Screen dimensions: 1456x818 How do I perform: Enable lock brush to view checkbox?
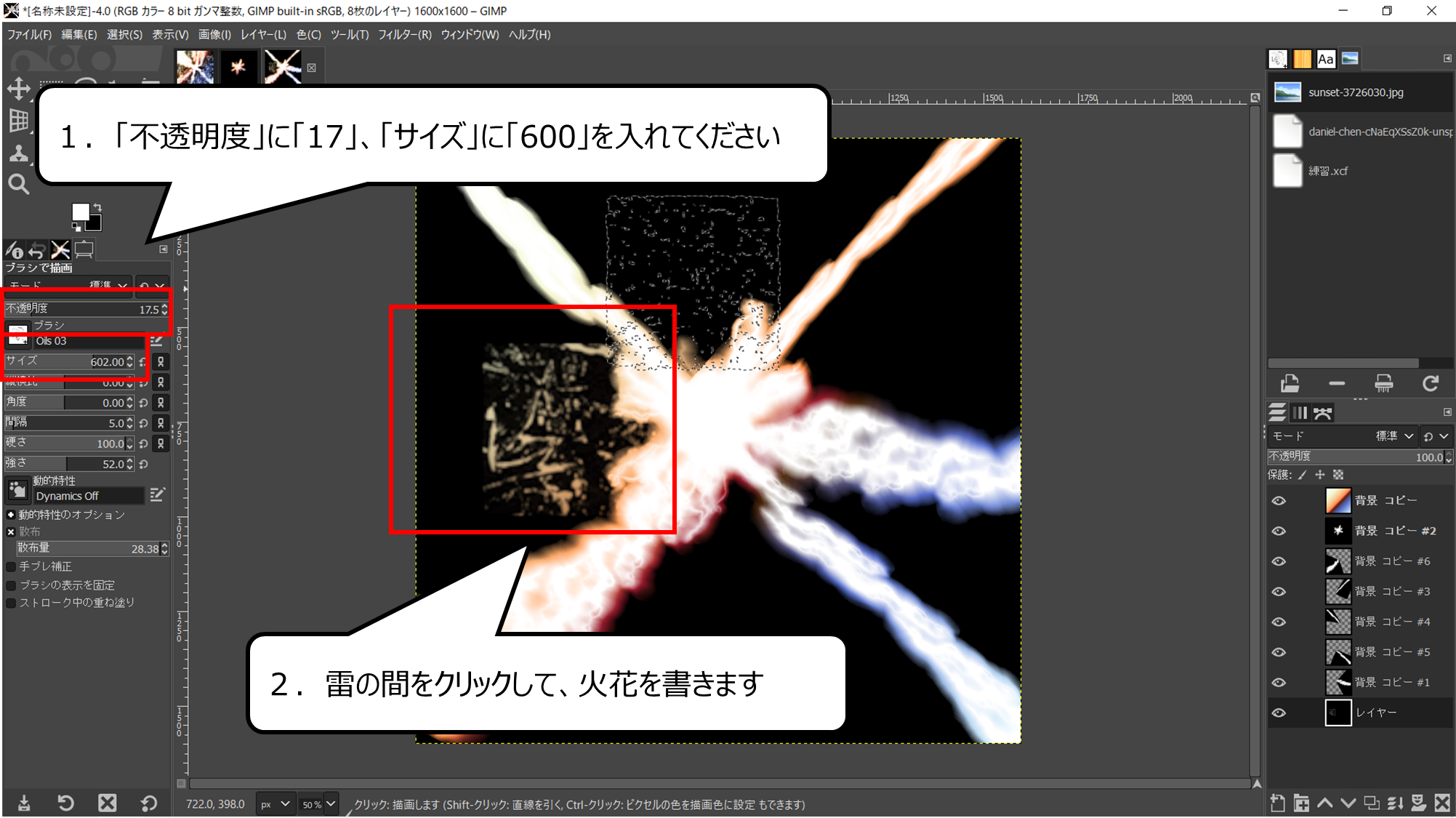[x=11, y=585]
